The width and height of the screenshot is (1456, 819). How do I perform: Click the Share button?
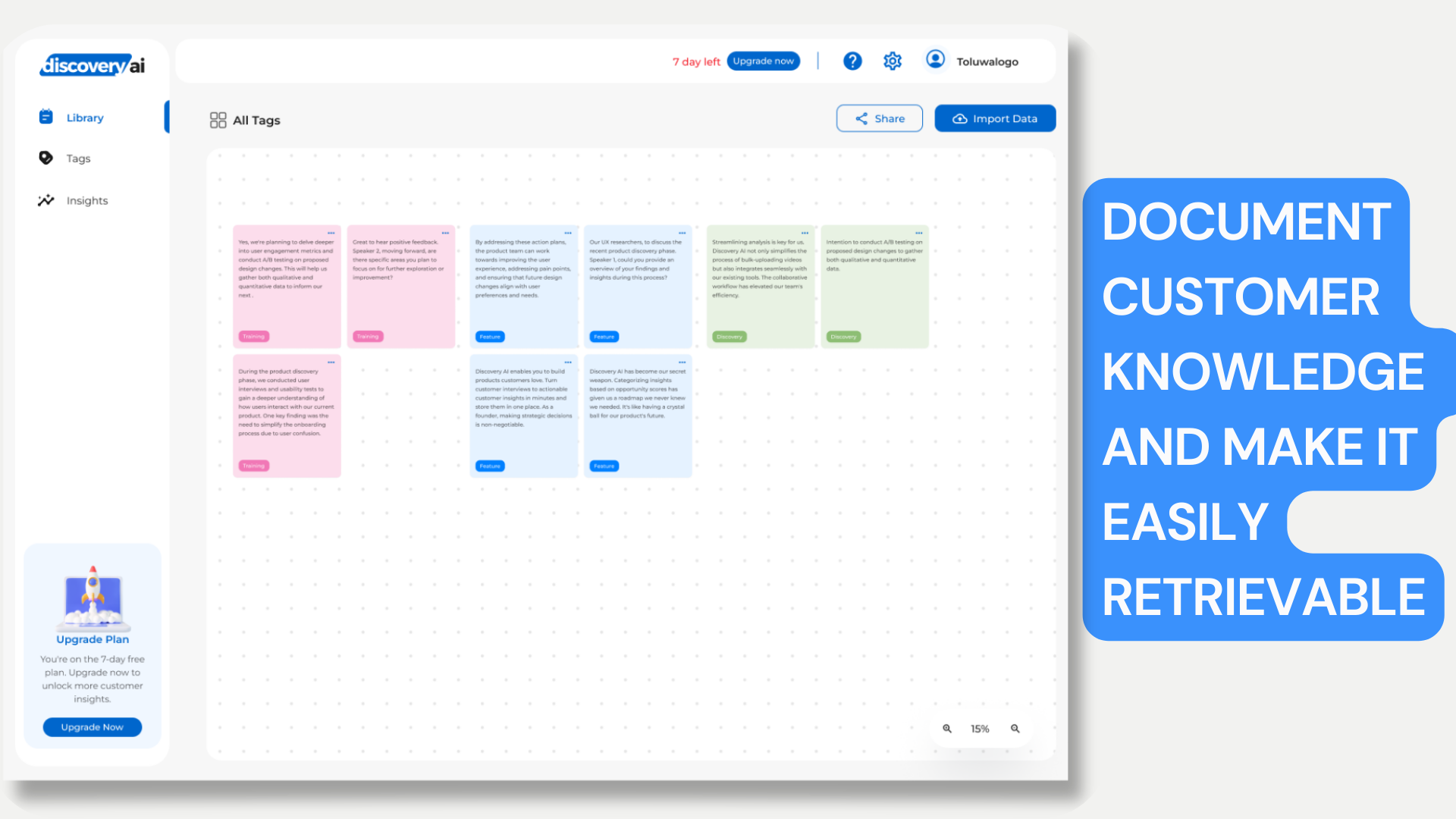[879, 118]
